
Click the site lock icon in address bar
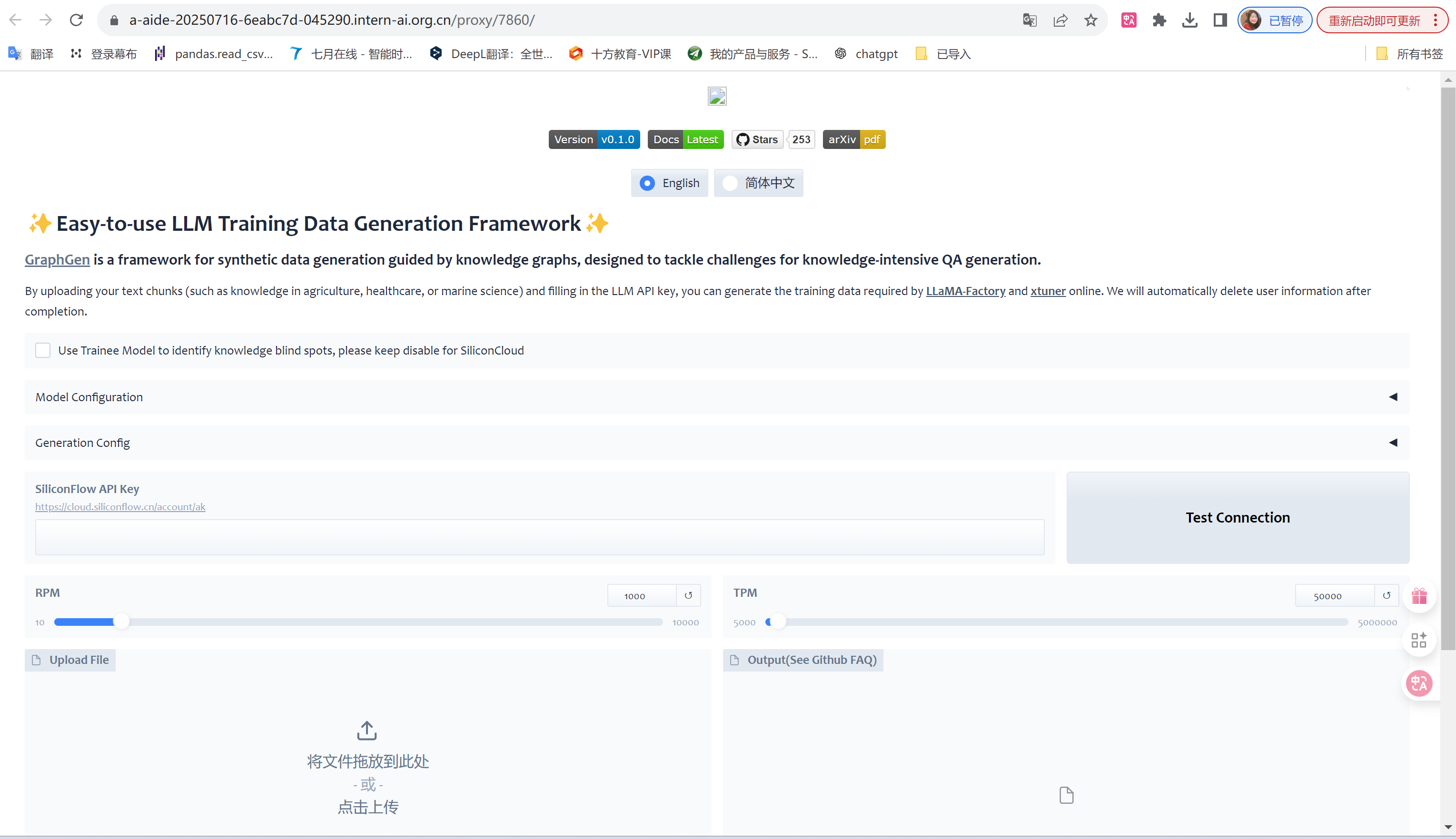114,20
